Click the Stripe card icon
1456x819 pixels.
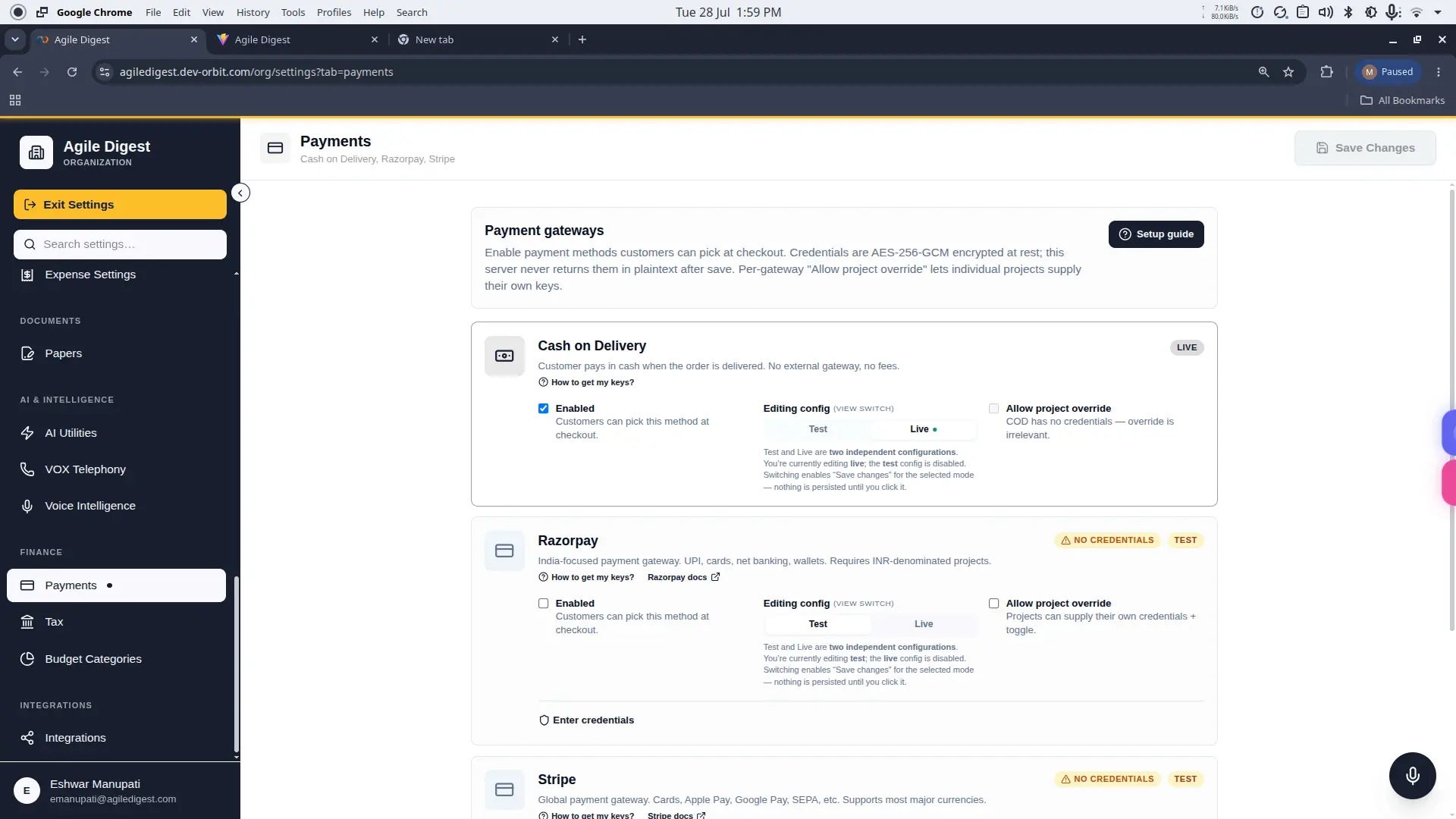(504, 789)
